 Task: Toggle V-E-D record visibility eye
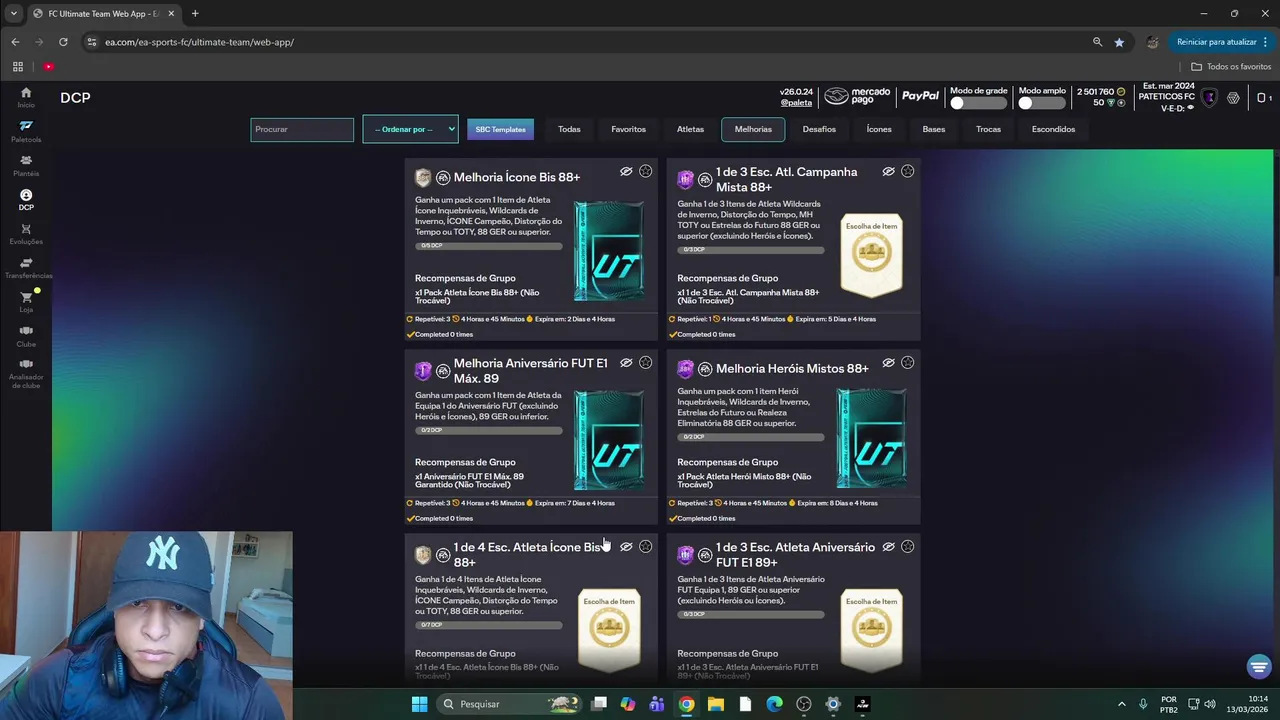coord(1190,108)
